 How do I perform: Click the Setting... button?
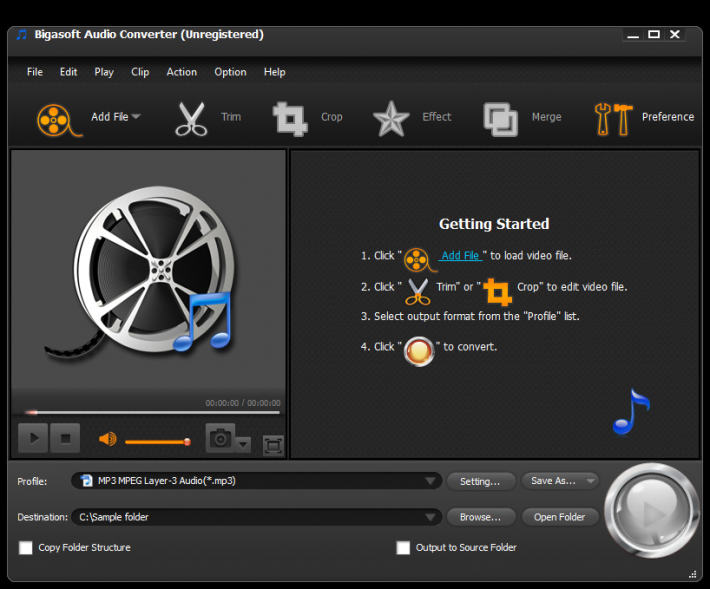coord(480,481)
